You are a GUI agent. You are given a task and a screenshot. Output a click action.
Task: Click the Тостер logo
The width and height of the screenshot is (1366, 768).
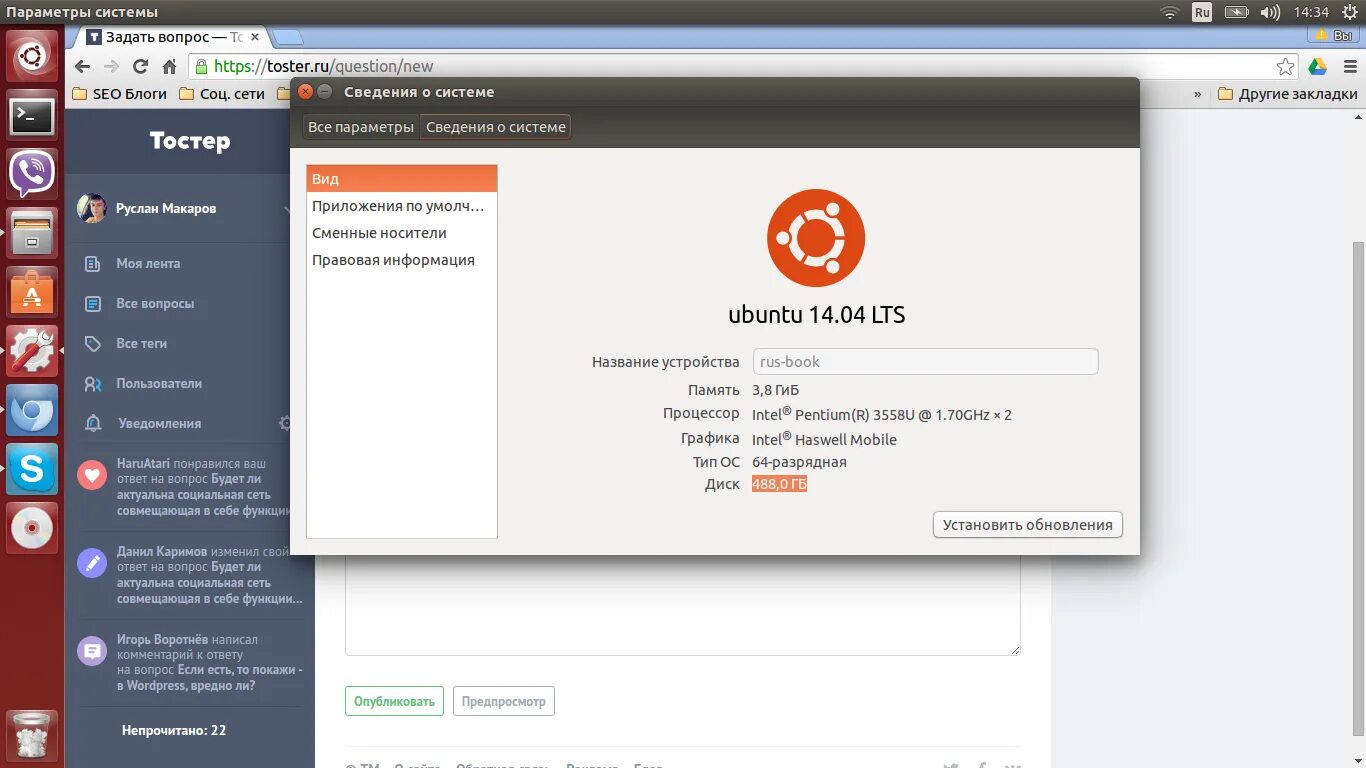coord(190,141)
